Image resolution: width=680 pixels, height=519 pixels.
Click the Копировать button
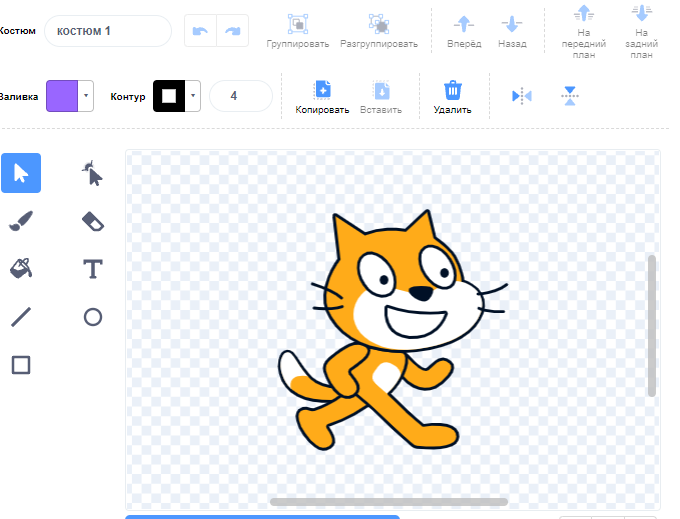click(x=322, y=96)
